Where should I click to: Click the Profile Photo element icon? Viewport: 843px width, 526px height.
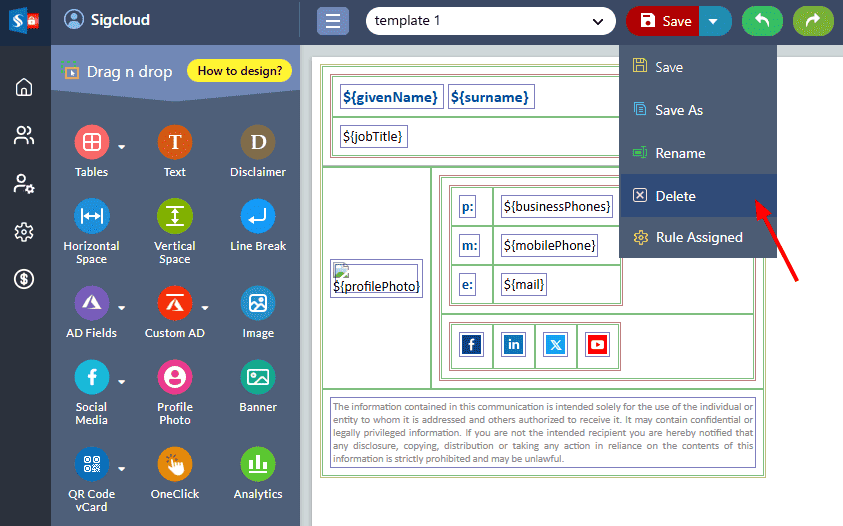tap(174, 377)
